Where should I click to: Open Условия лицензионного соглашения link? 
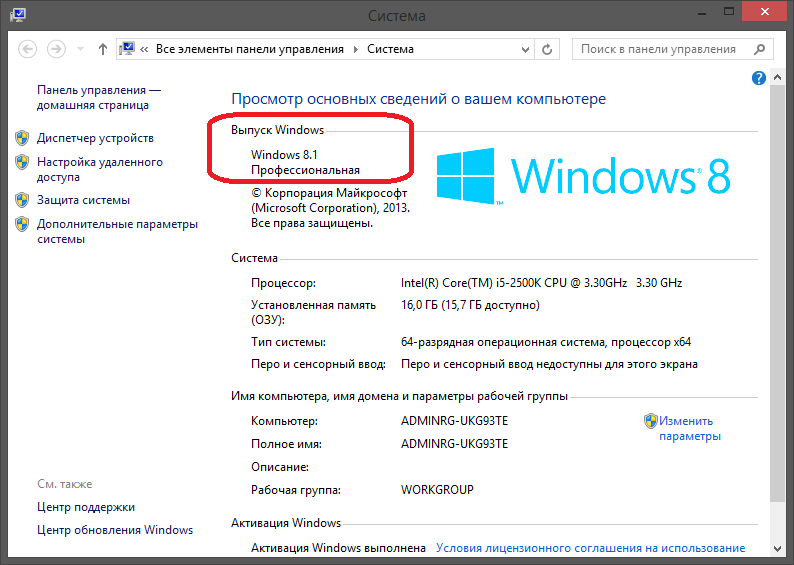(590, 548)
